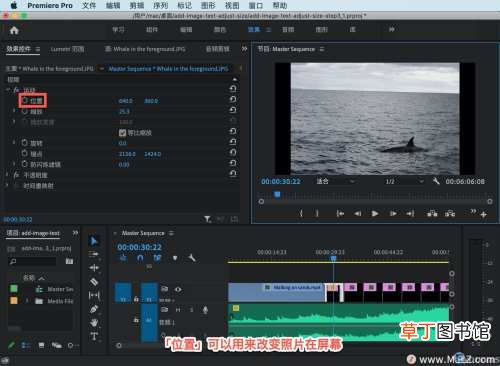The width and height of the screenshot is (500, 366).
Task: Reset the Scale parameter
Action: [233, 110]
